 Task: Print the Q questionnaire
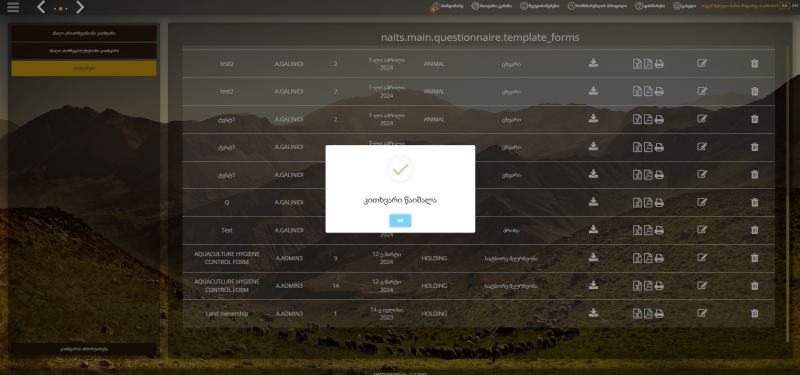659,203
